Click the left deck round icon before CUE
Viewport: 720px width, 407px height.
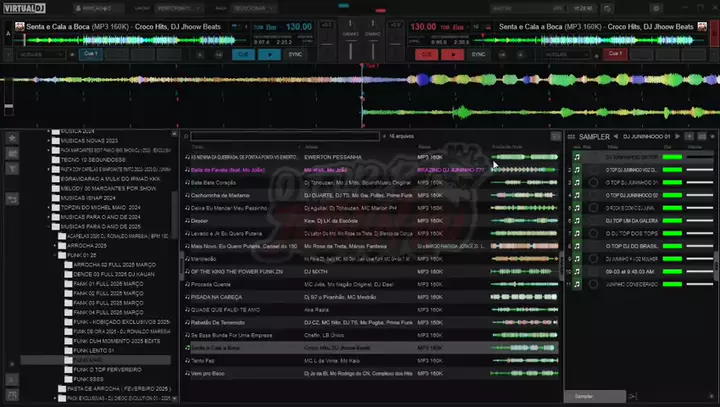click(x=200, y=55)
